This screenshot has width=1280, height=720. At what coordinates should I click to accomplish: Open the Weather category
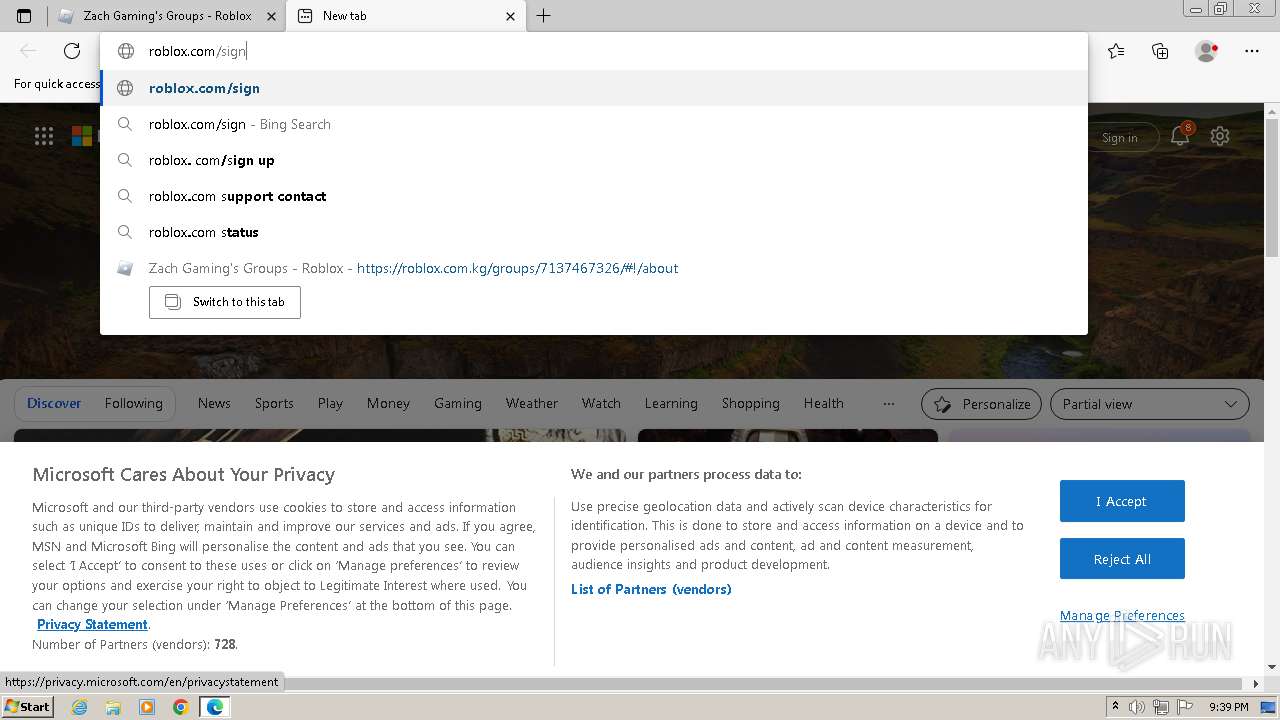pos(532,403)
